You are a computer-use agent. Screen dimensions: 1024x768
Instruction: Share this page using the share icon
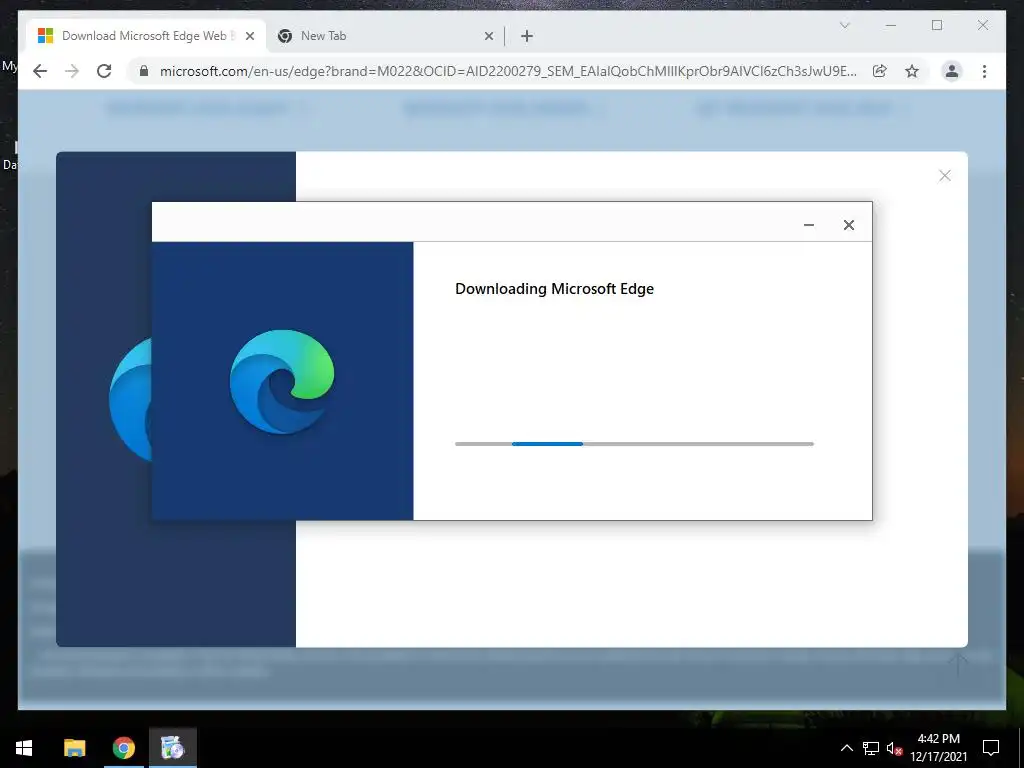tap(880, 71)
